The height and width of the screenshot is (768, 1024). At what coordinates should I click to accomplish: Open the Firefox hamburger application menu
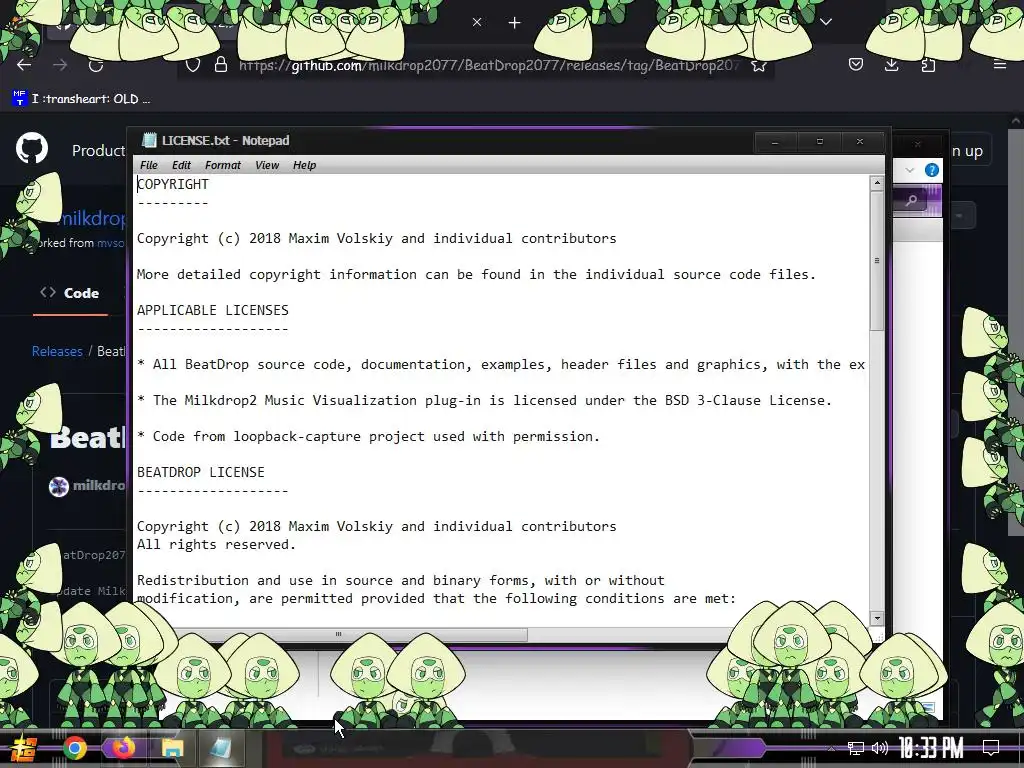[x=999, y=65]
